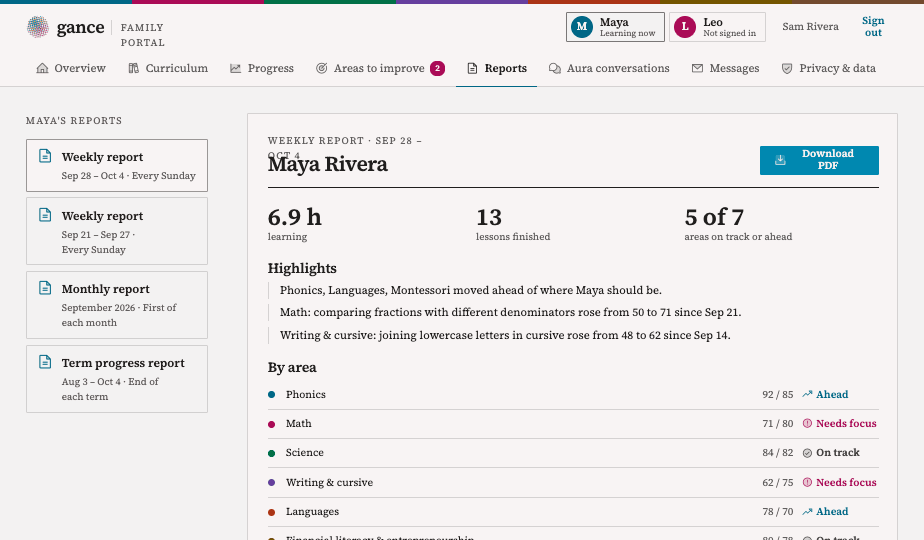Screen dimensions: 924x540
Task: Switch to Leo's profile
Action: point(717,27)
